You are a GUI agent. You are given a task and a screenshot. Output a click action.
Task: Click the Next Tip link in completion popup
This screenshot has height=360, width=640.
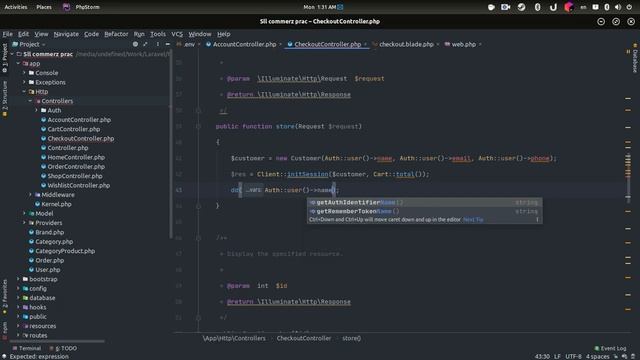473,220
